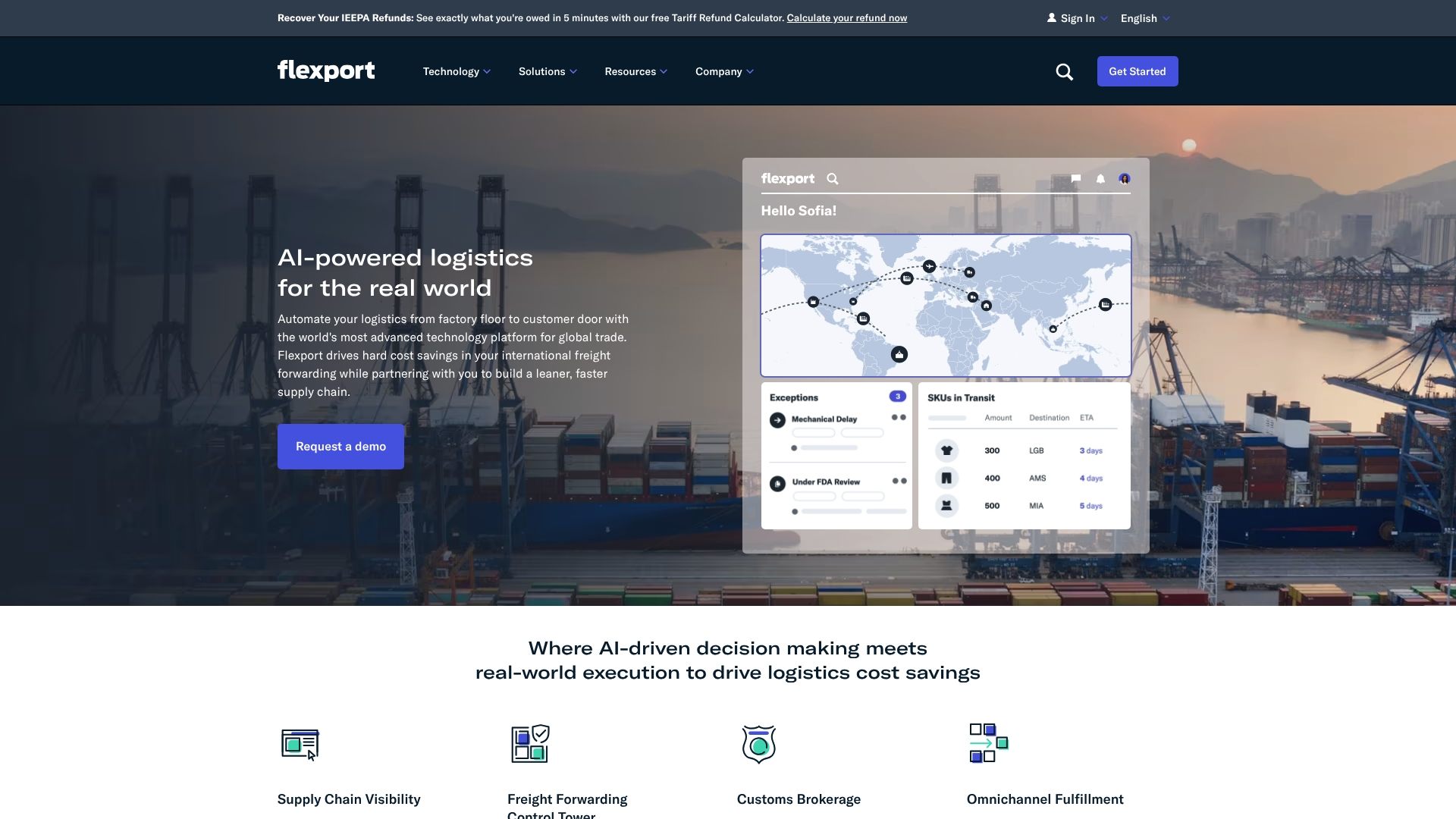
Task: Click the 'Mechanical Delay' exception label
Action: click(824, 419)
